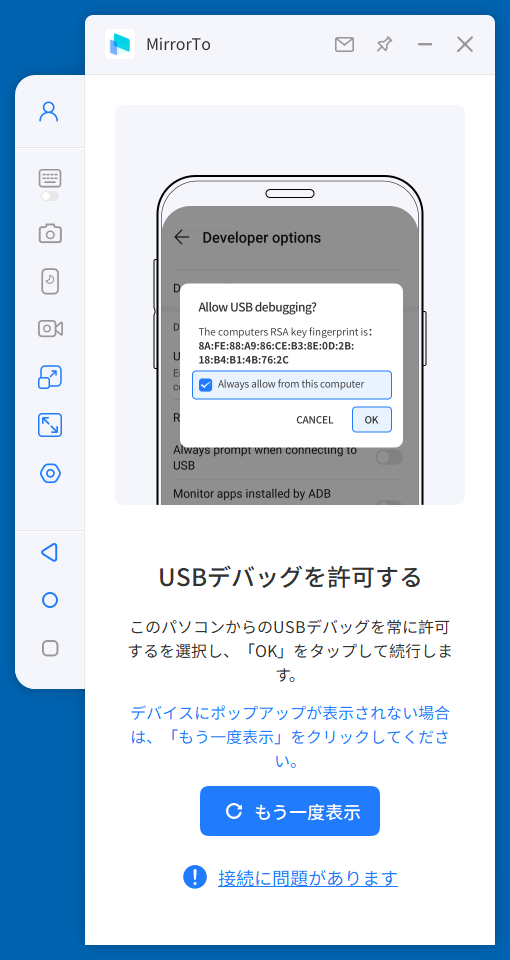
Task: Click the MirrorTo app logo
Action: point(120,44)
